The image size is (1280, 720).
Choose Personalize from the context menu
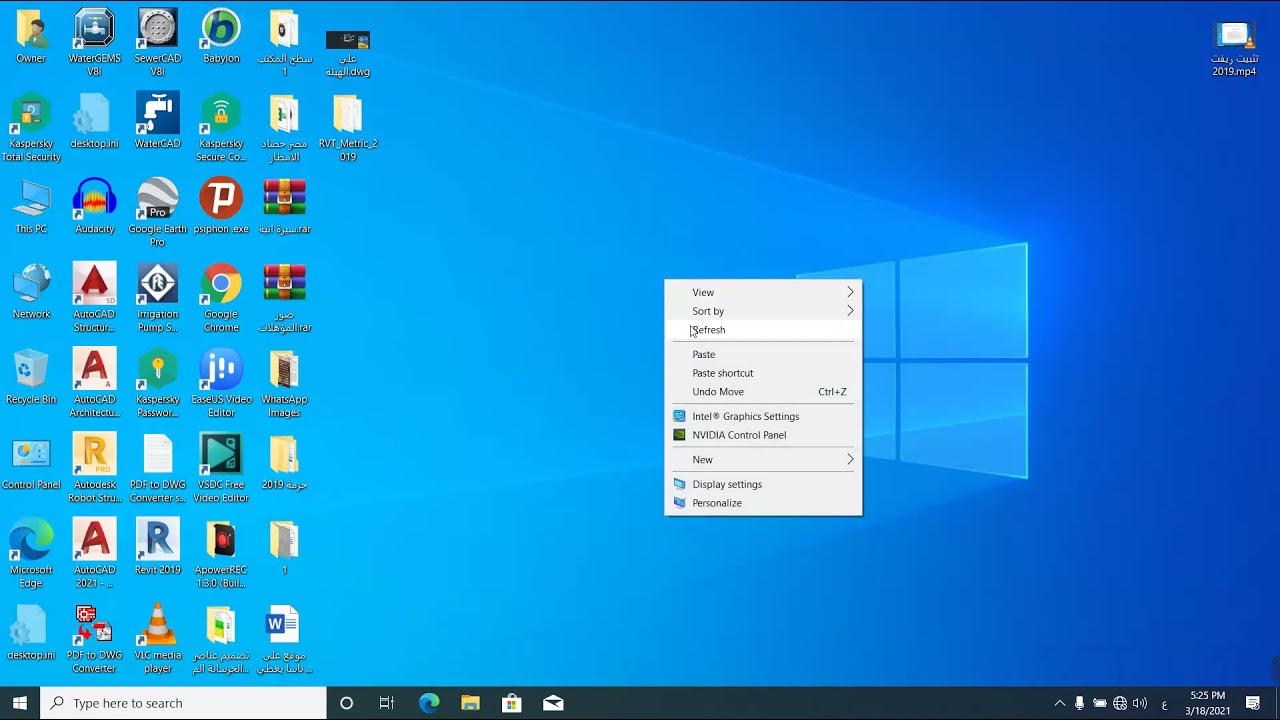pos(763,503)
